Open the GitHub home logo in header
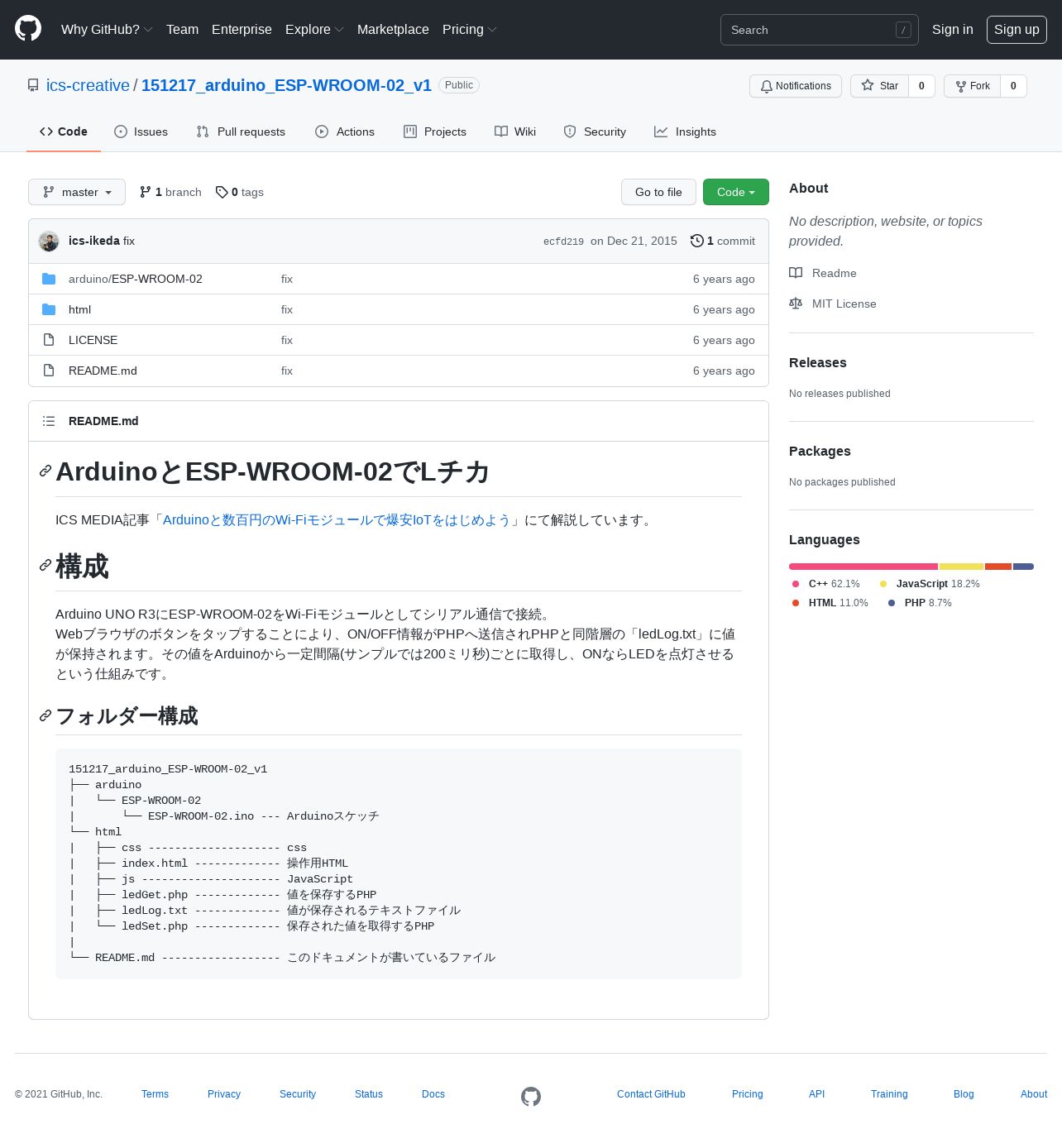Viewport: 1062px width, 1148px height. coord(28,29)
